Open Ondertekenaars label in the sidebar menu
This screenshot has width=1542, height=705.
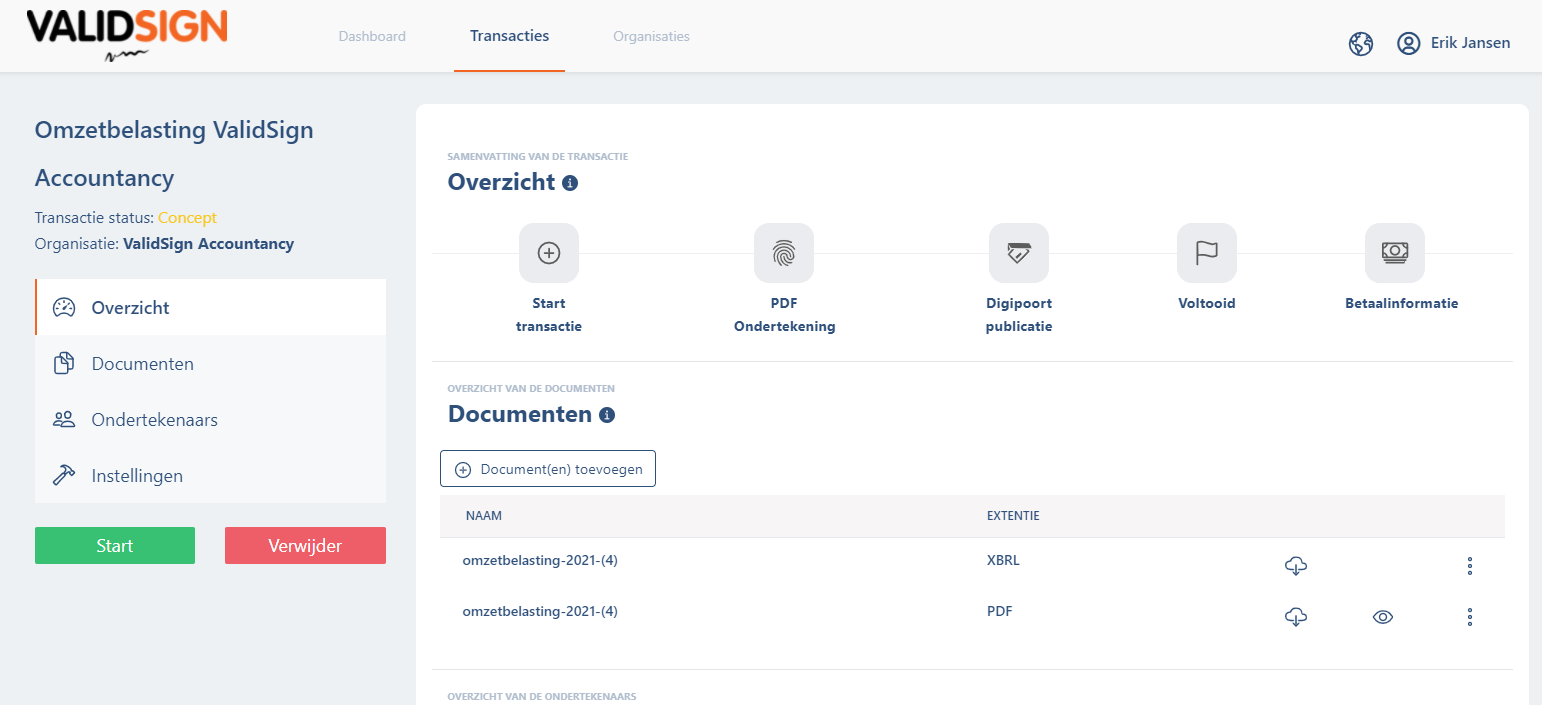tap(155, 420)
